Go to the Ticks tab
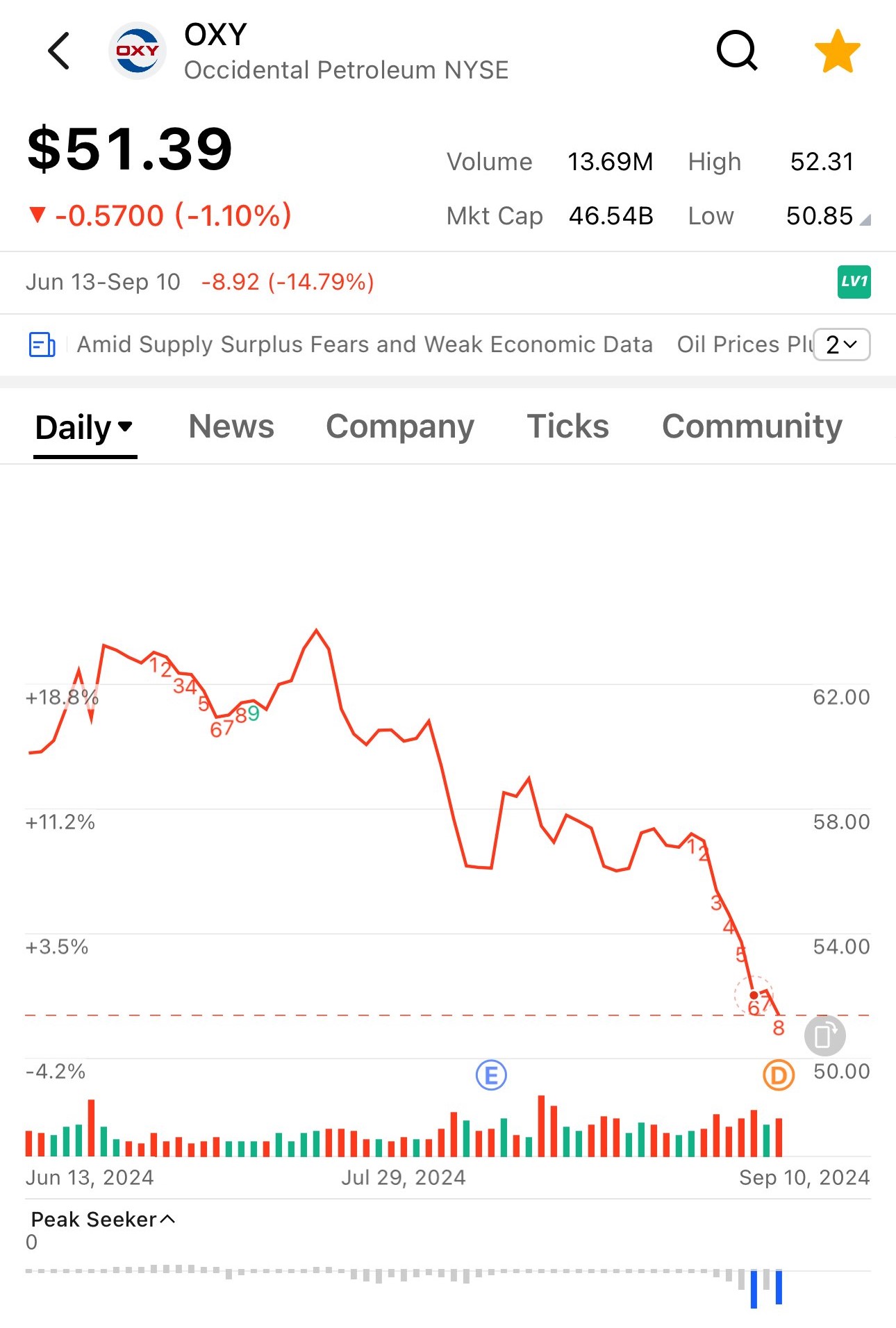Image resolution: width=896 pixels, height=1328 pixels. pyautogui.click(x=567, y=426)
